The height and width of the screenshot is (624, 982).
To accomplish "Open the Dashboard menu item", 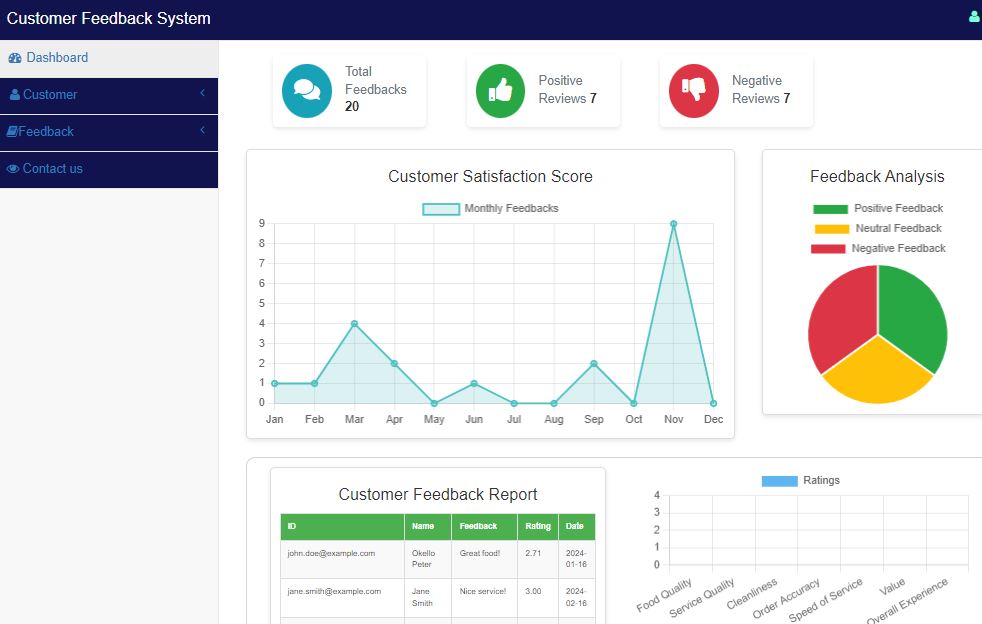I will tap(57, 58).
